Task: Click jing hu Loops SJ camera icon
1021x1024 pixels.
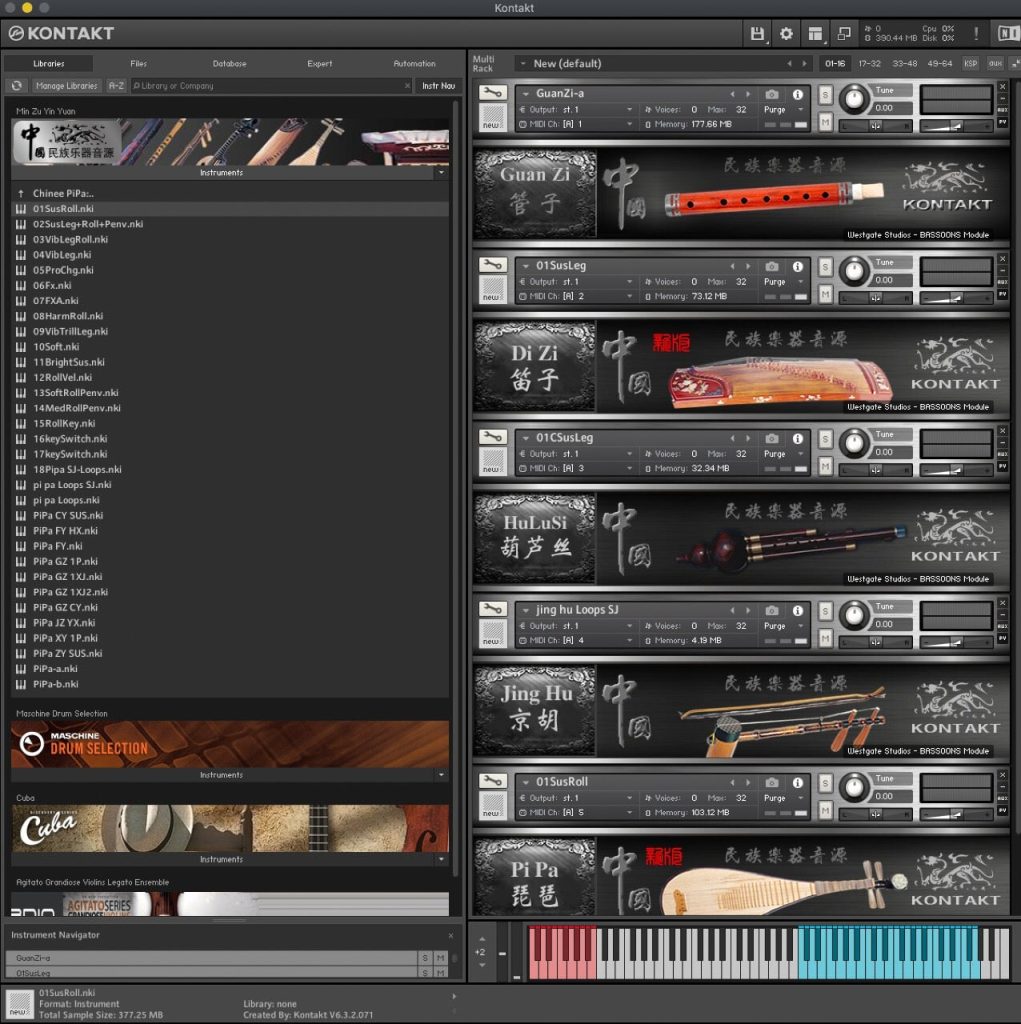Action: coord(771,611)
